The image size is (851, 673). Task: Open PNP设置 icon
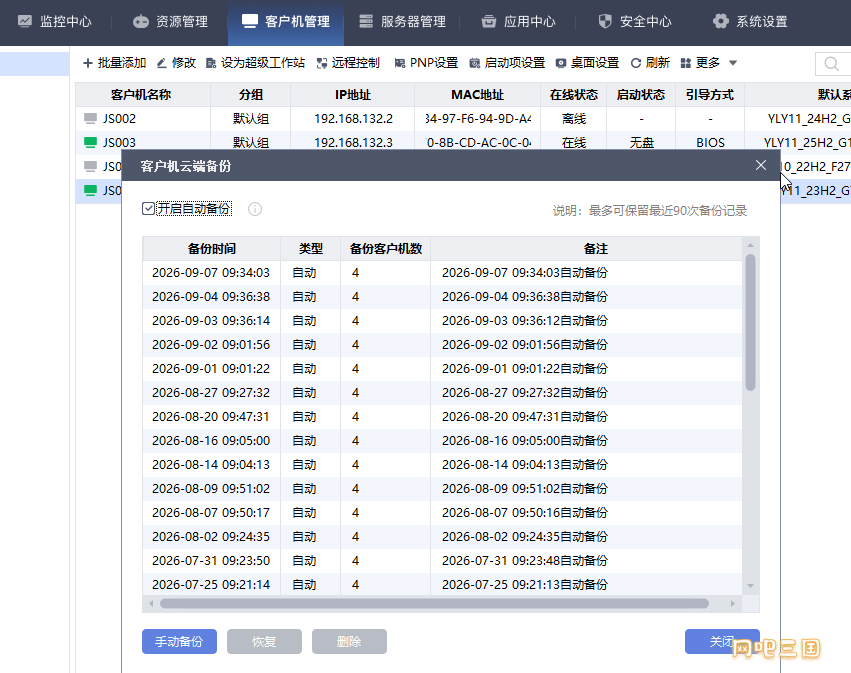point(399,64)
